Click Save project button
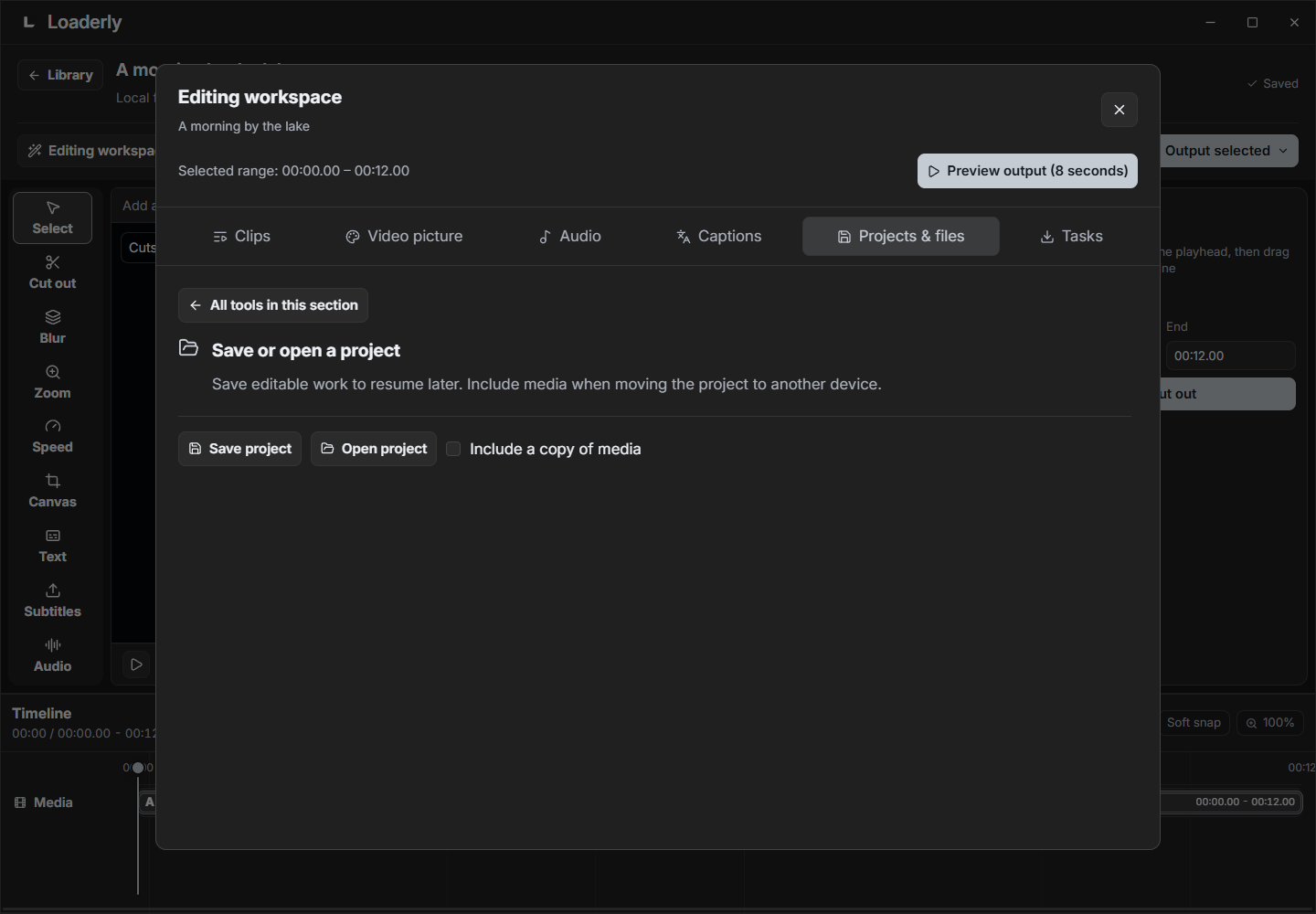 point(239,449)
